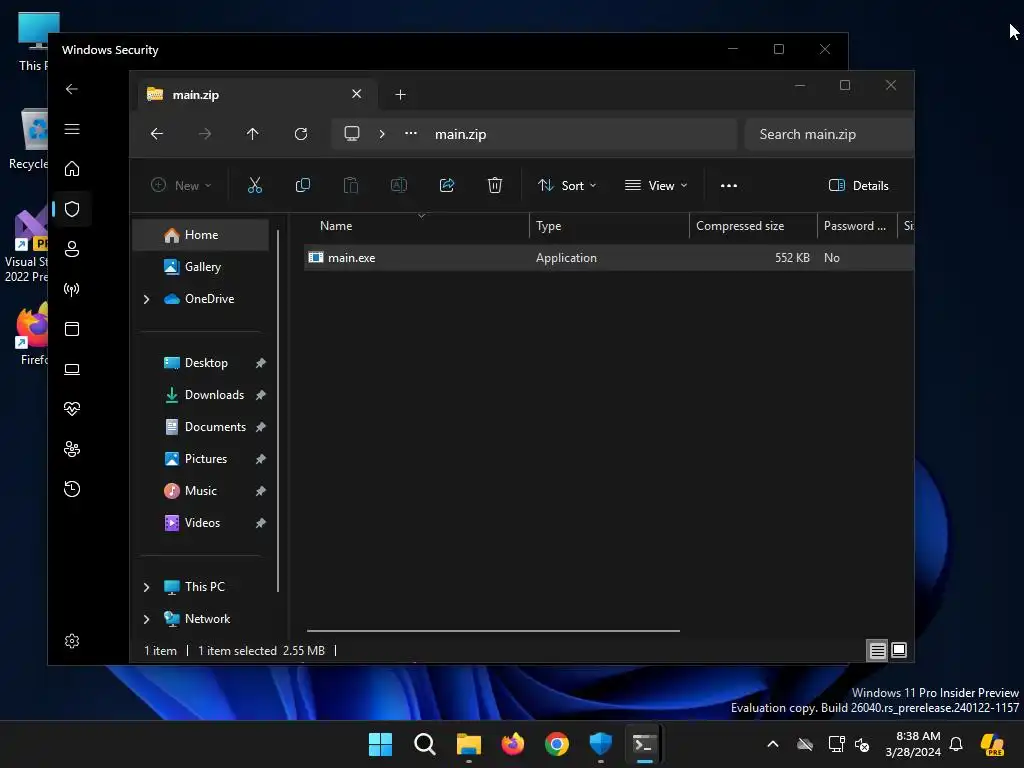Open Google Chrome from taskbar

point(556,744)
